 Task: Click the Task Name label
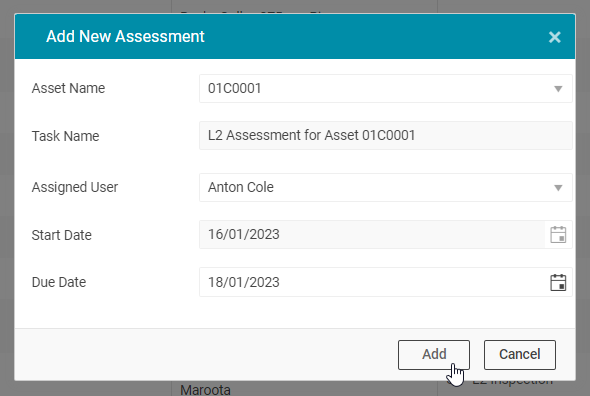[x=65, y=136]
